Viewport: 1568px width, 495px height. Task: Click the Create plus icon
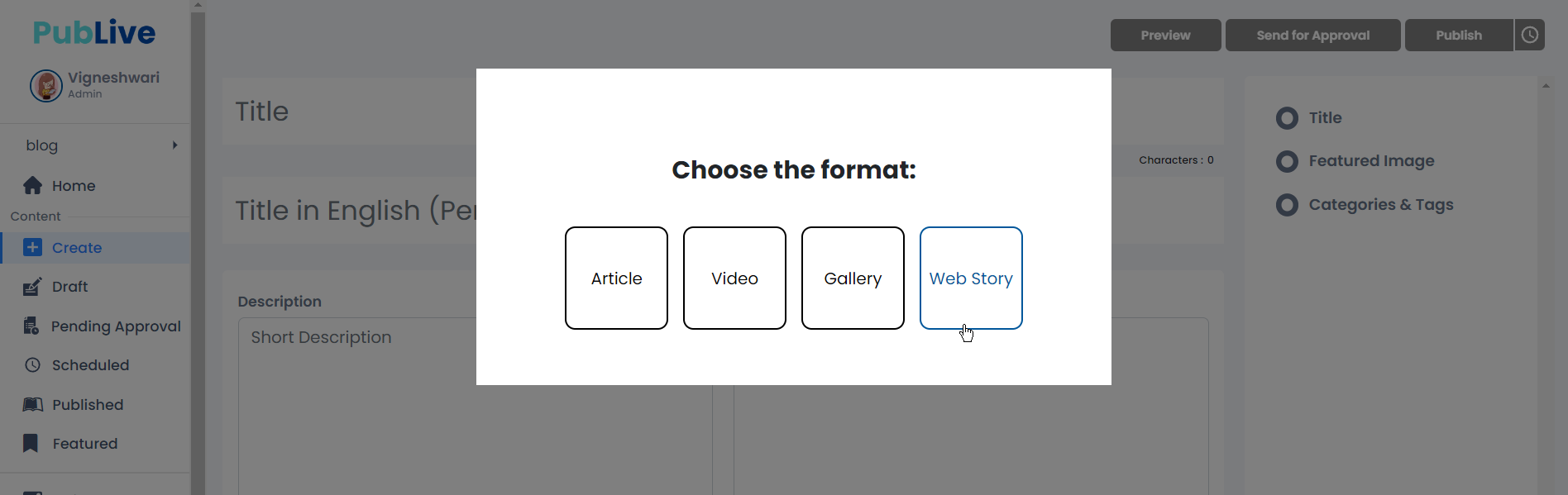click(x=32, y=247)
